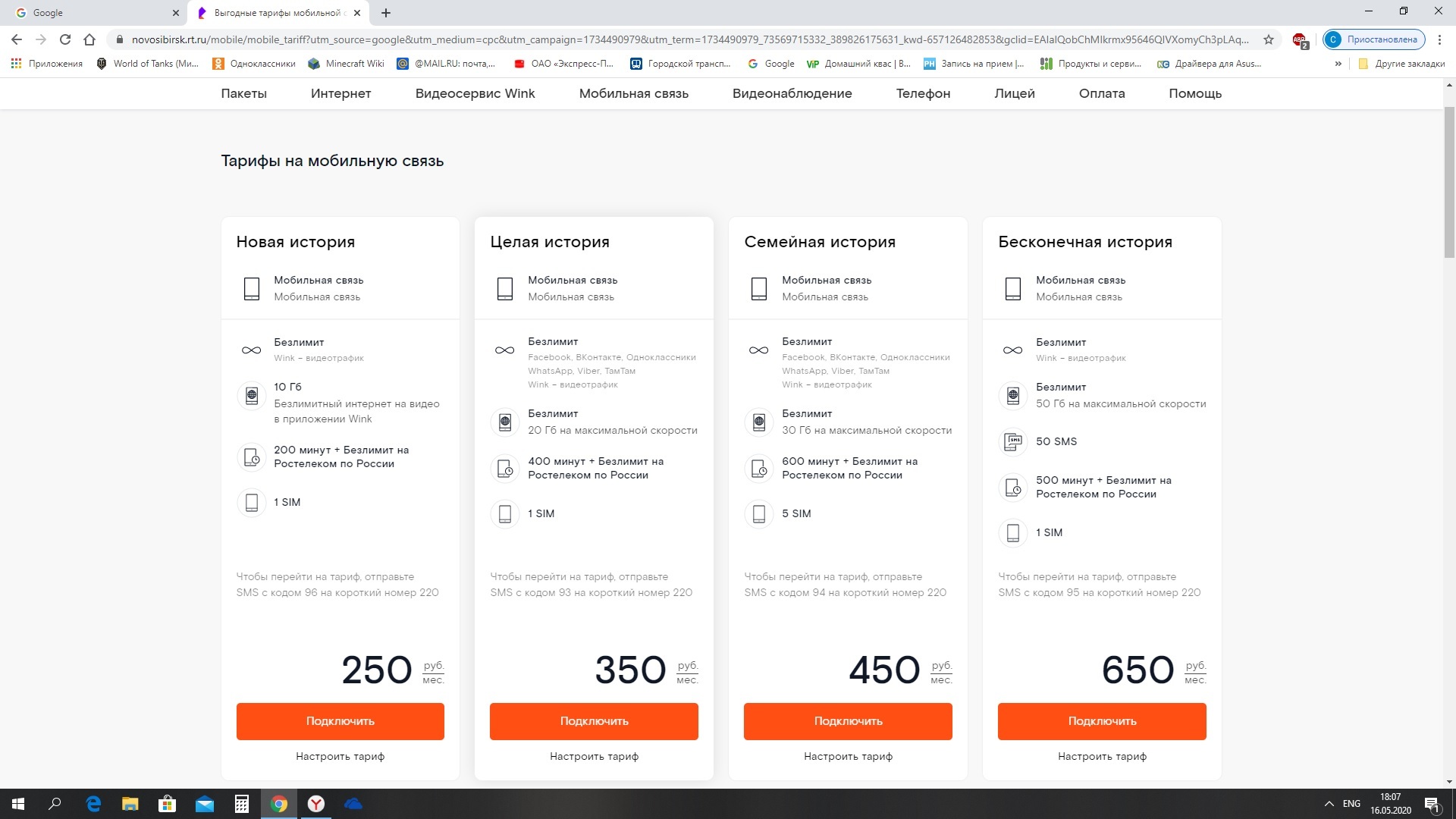Open Интернет menu item
The image size is (1456, 819).
coord(341,93)
